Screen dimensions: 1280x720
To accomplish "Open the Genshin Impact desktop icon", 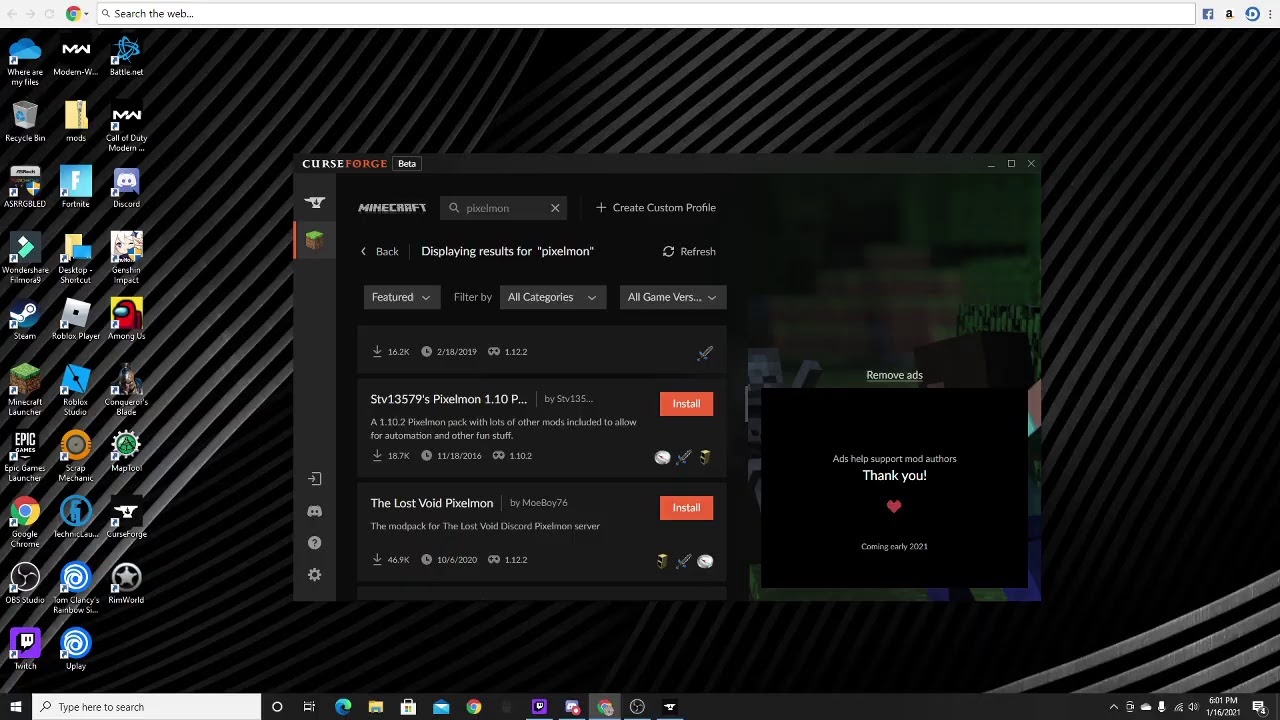I will click(x=126, y=258).
